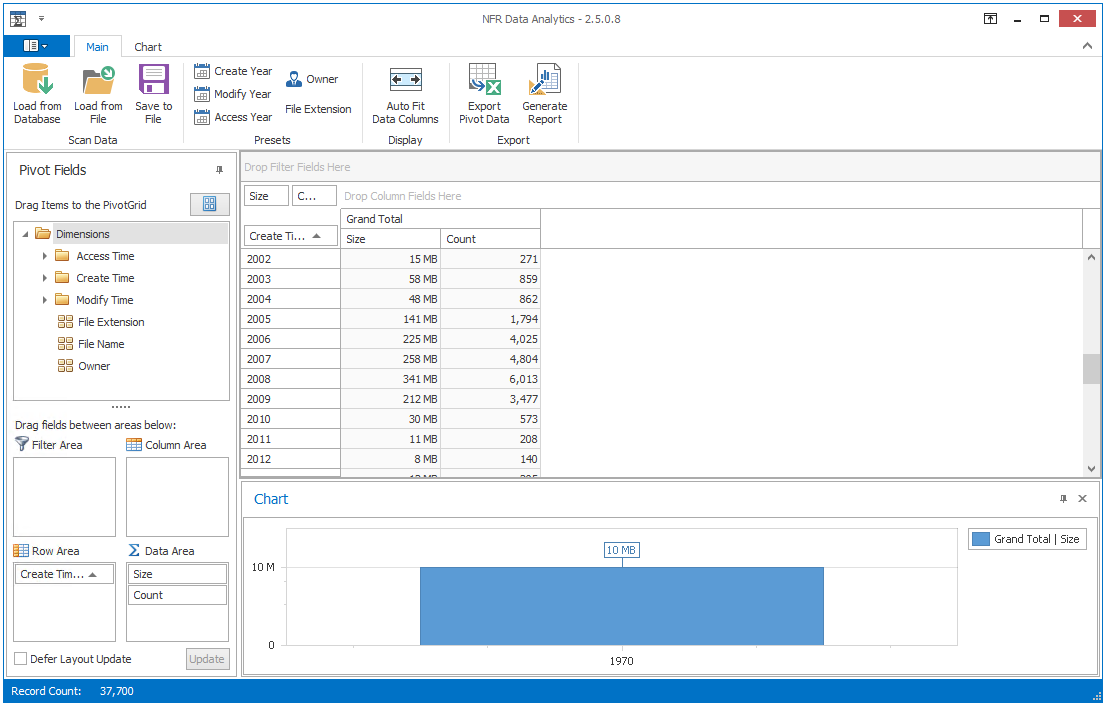Expand the Modify Time folder
Screen dimensions: 1106x708
[x=45, y=300]
